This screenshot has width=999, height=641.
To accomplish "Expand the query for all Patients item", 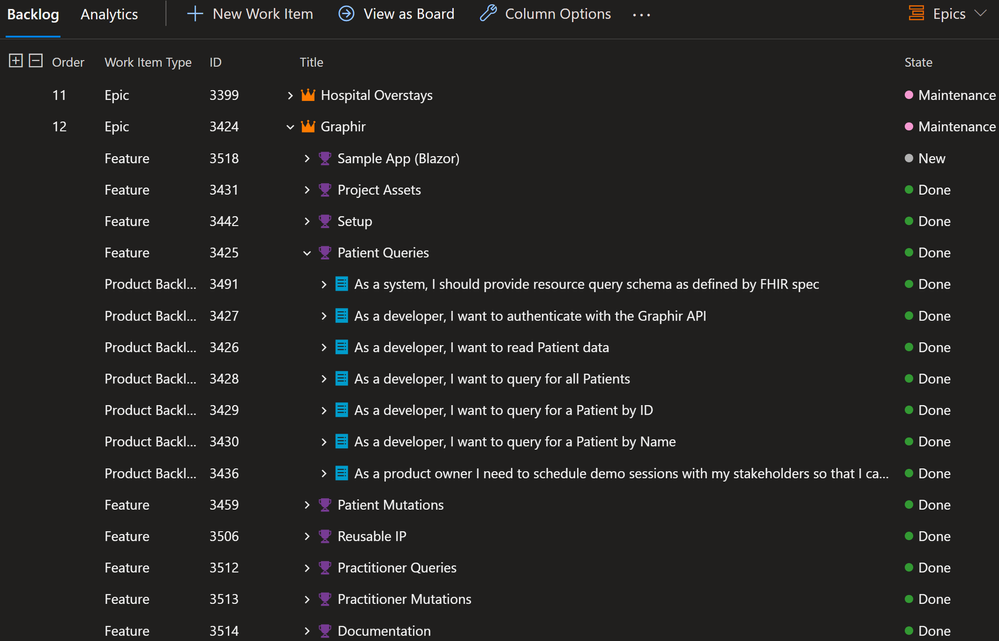I will [324, 378].
